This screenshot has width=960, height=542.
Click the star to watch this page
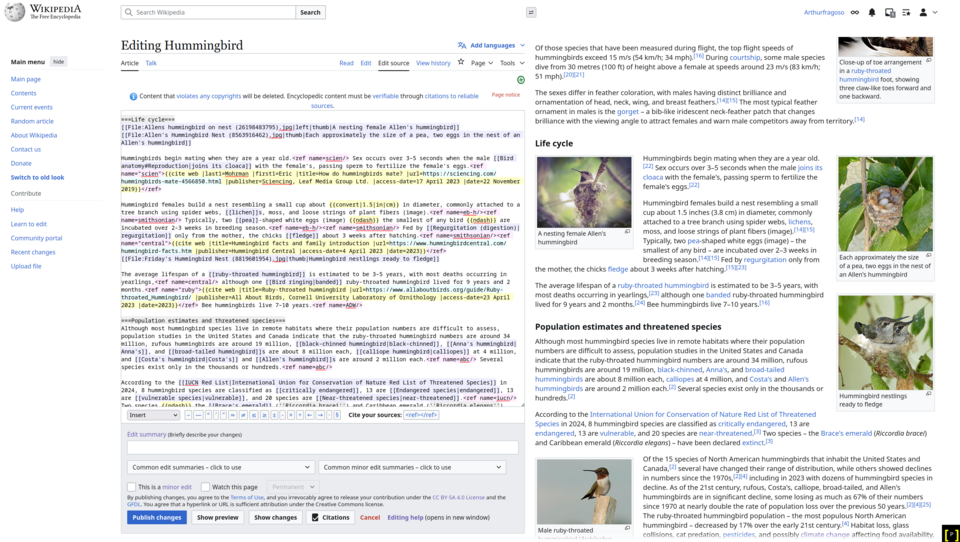coord(461,62)
